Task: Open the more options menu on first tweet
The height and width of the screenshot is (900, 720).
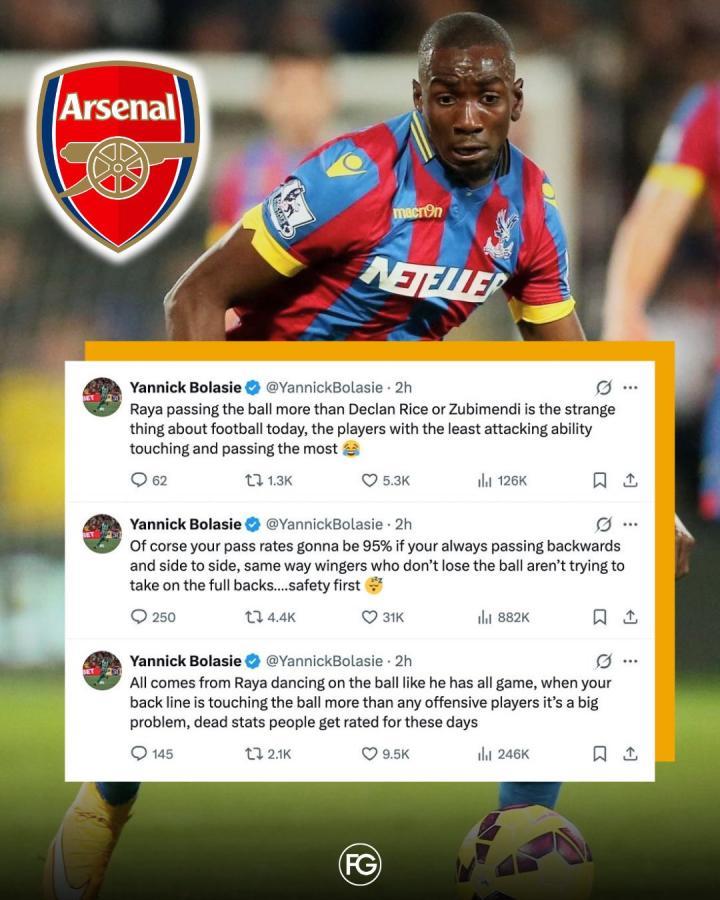Action: tap(630, 387)
